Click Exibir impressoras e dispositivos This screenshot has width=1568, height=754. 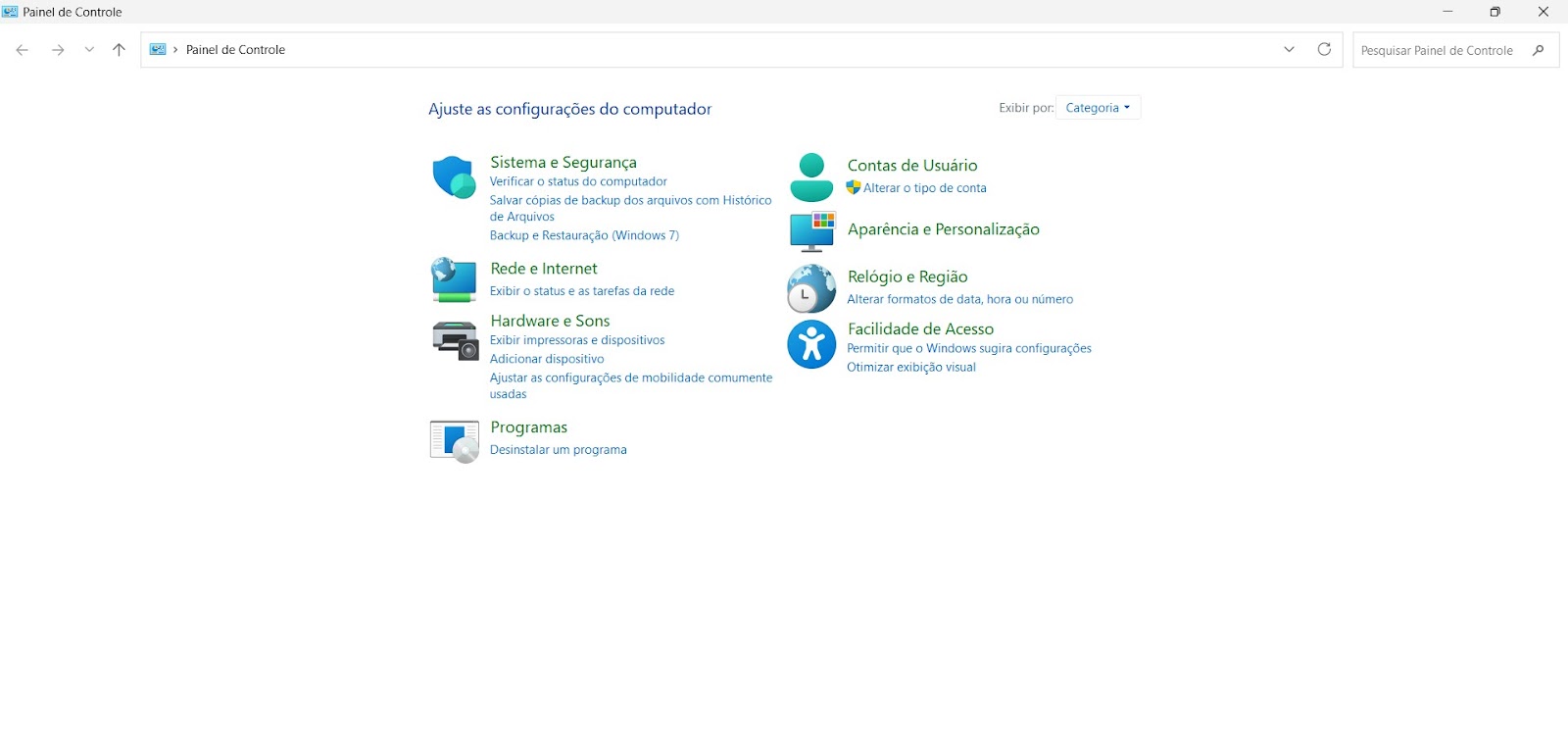[x=577, y=340]
